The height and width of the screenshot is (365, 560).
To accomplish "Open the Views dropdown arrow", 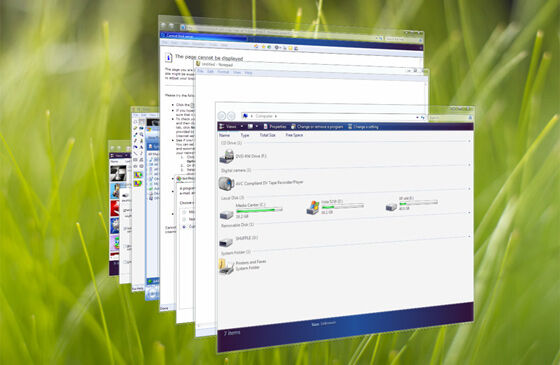I will pos(242,126).
